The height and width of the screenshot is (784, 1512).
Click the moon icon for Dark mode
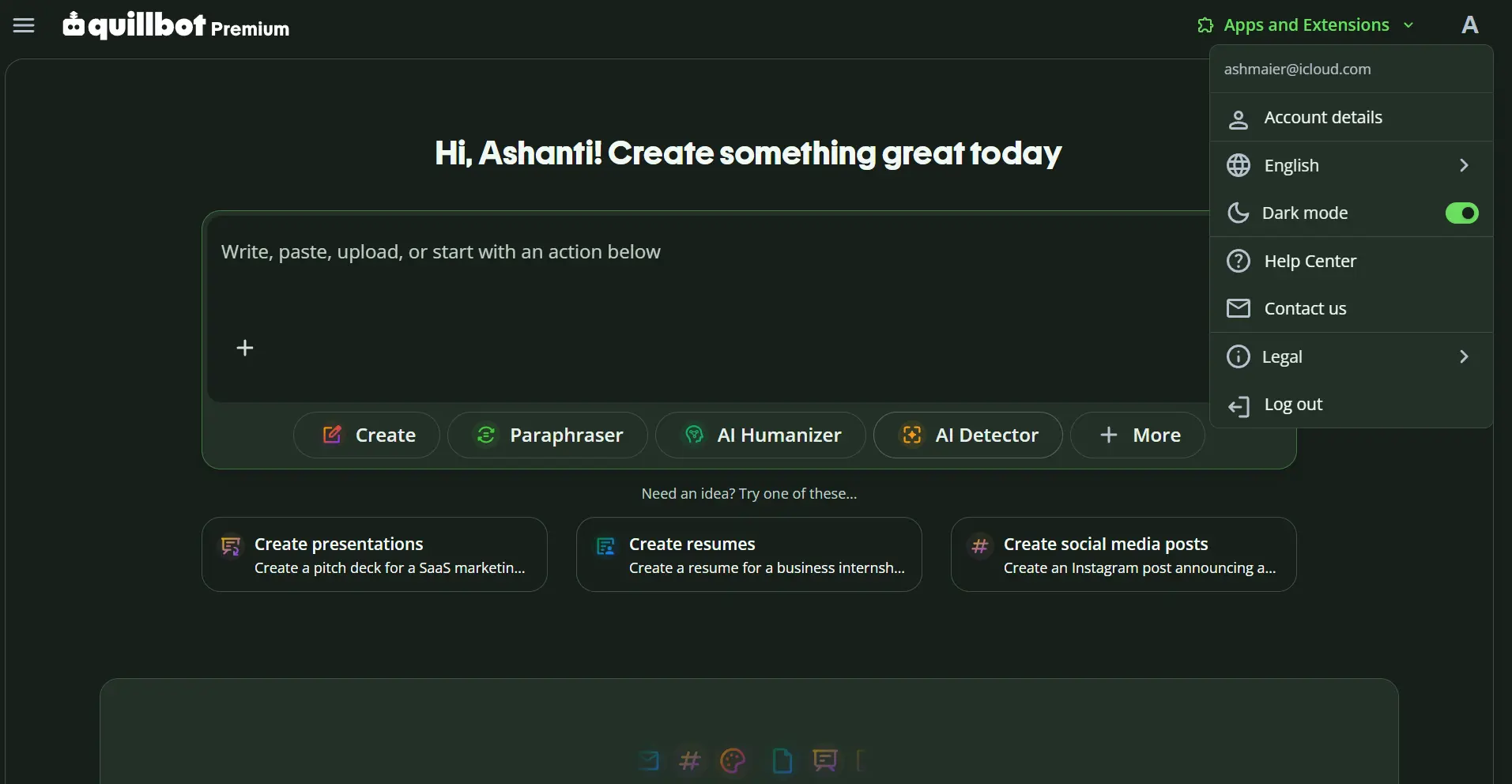[1239, 213]
